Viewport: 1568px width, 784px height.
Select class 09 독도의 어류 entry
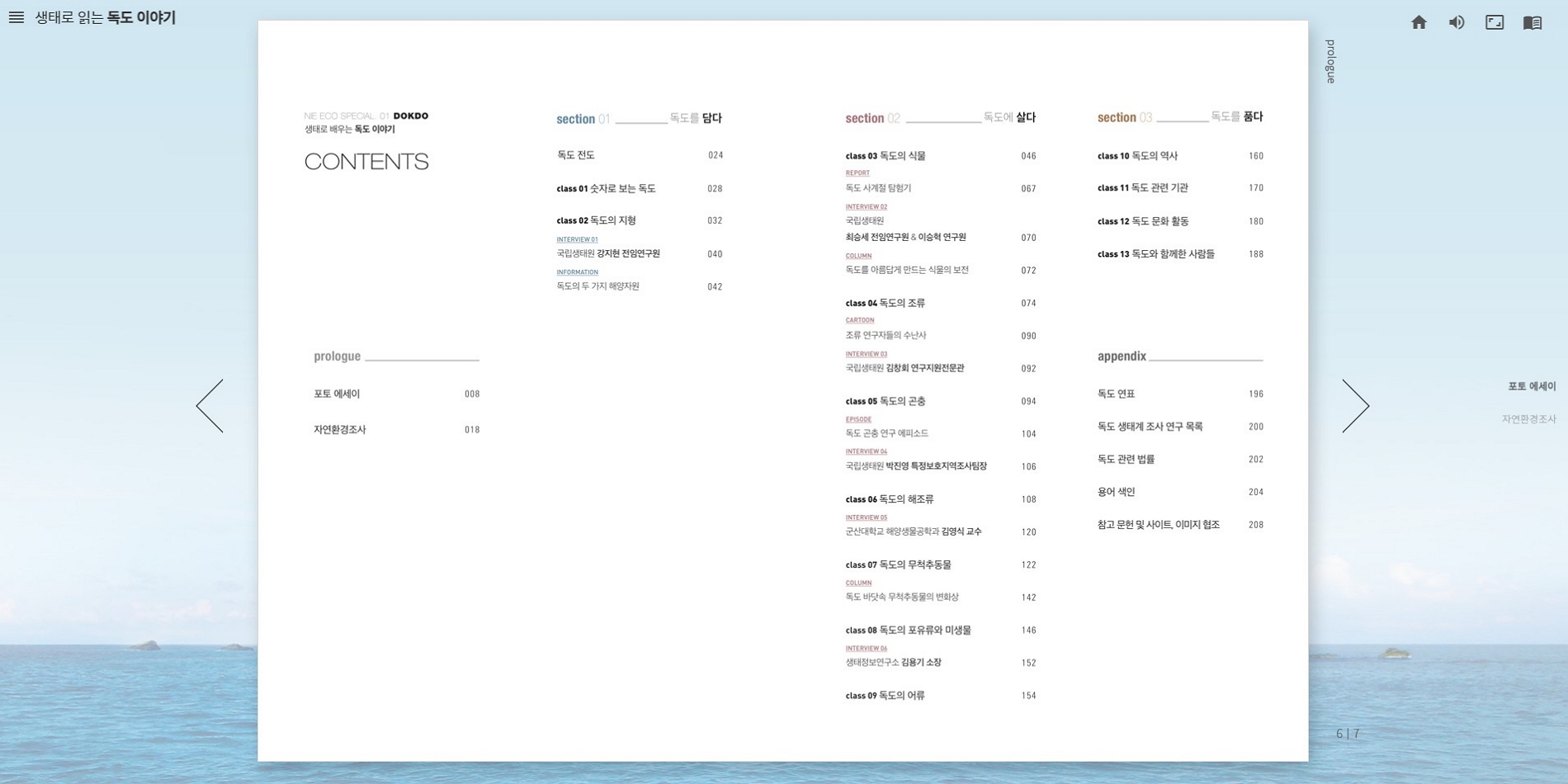(885, 696)
